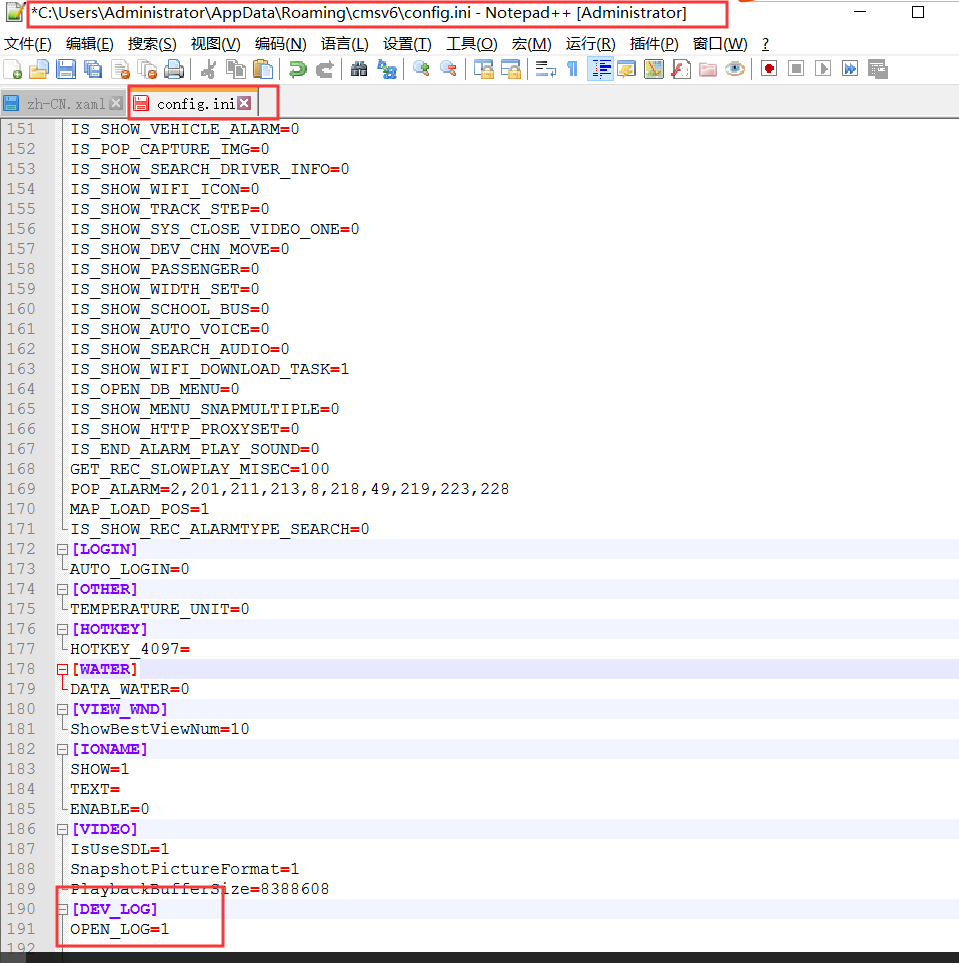Save the current file with Save icon
Image resolution: width=959 pixels, height=963 pixels.
pos(66,69)
